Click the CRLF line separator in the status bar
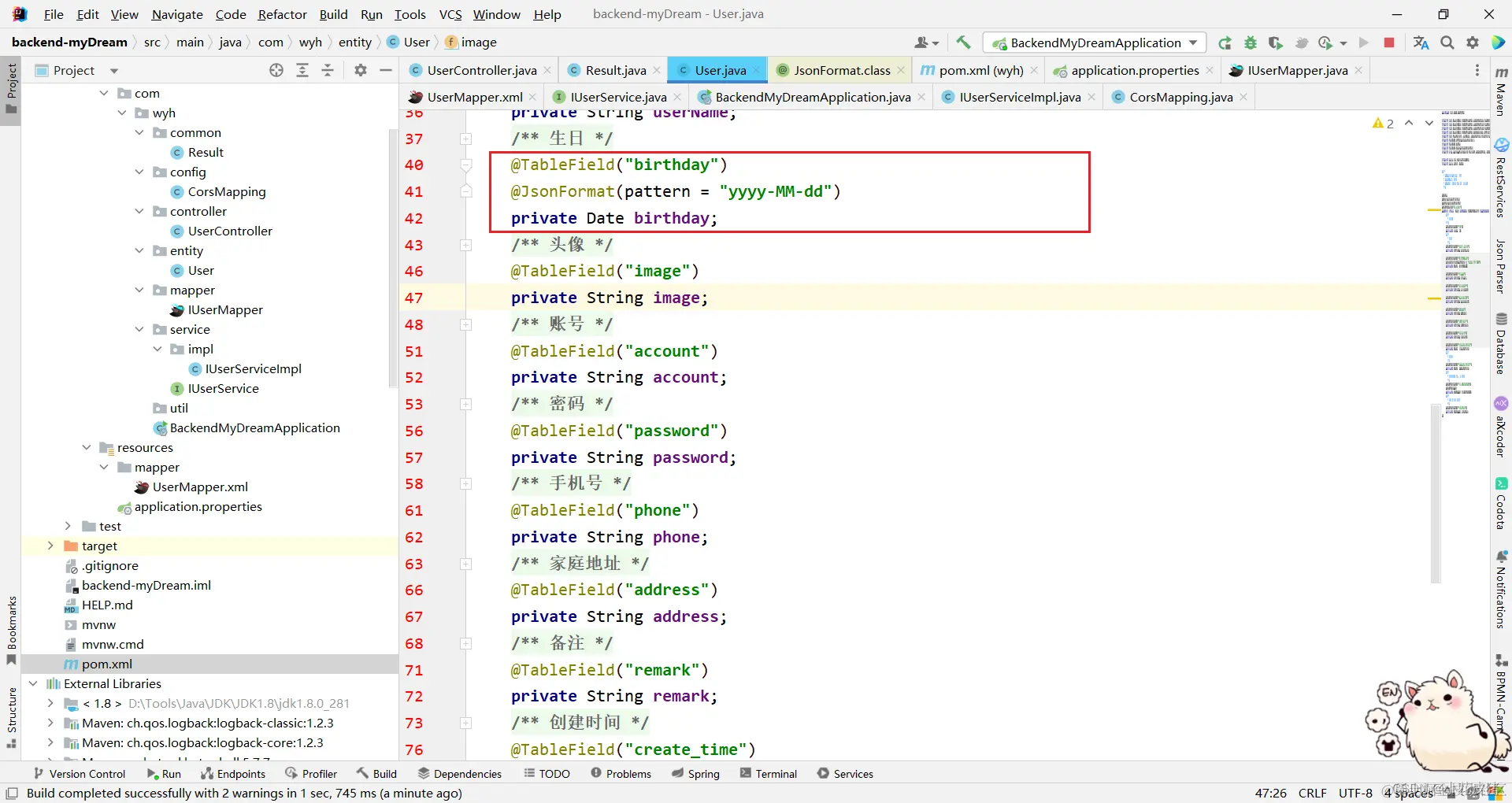This screenshot has height=803, width=1512. click(1313, 793)
